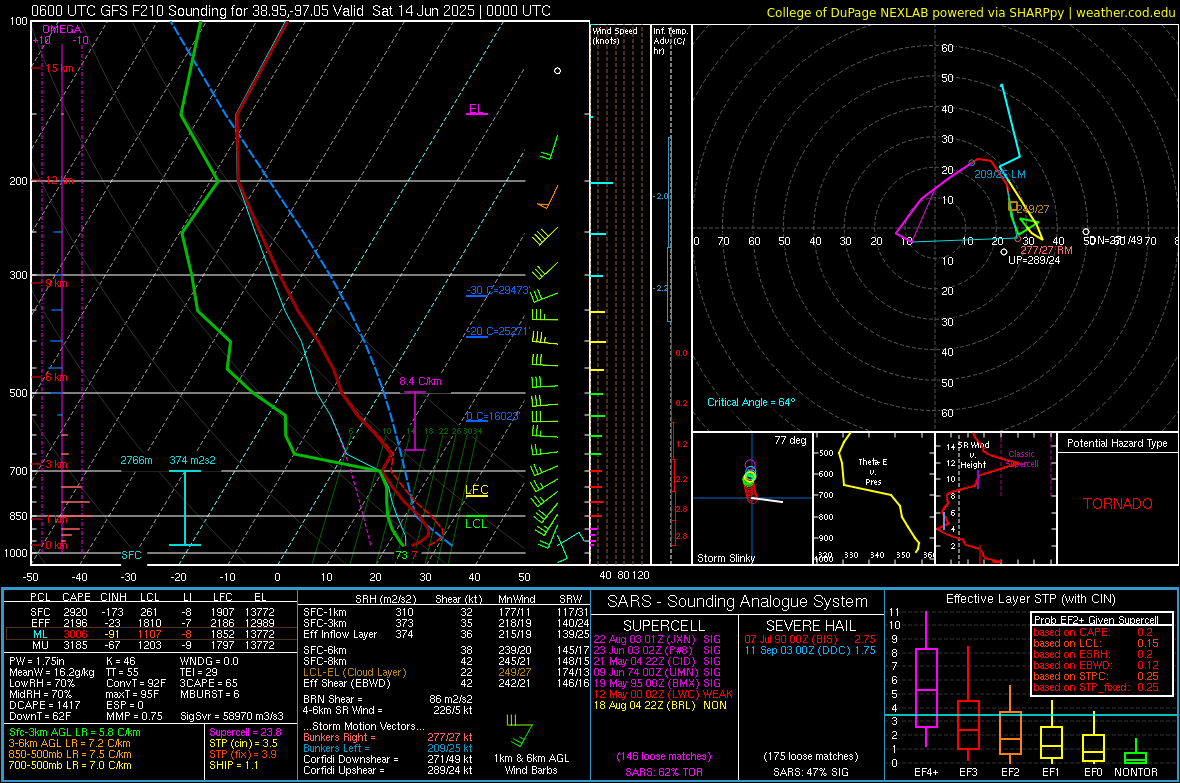Select the highlighted 'ML' parcel row
This screenshot has height=783, width=1180.
[x=151, y=634]
